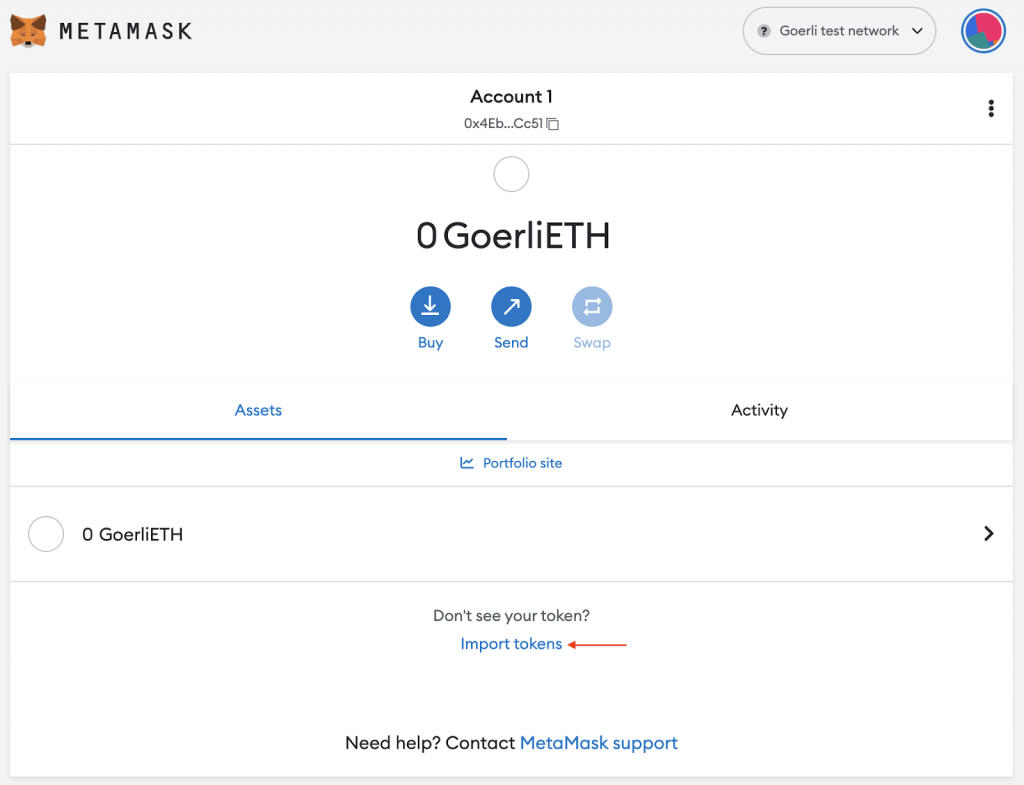This screenshot has height=785, width=1024.
Task: Switch to the Activity tab
Action: tap(759, 410)
